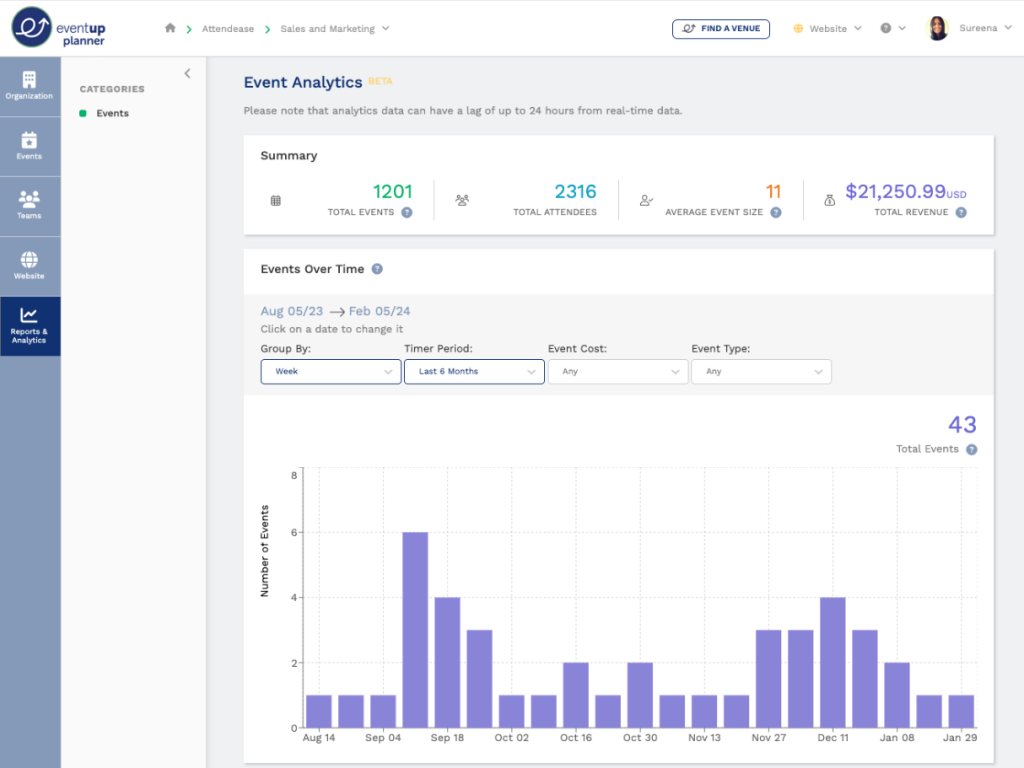The height and width of the screenshot is (768, 1024).
Task: Click the 43 total events number
Action: [962, 424]
